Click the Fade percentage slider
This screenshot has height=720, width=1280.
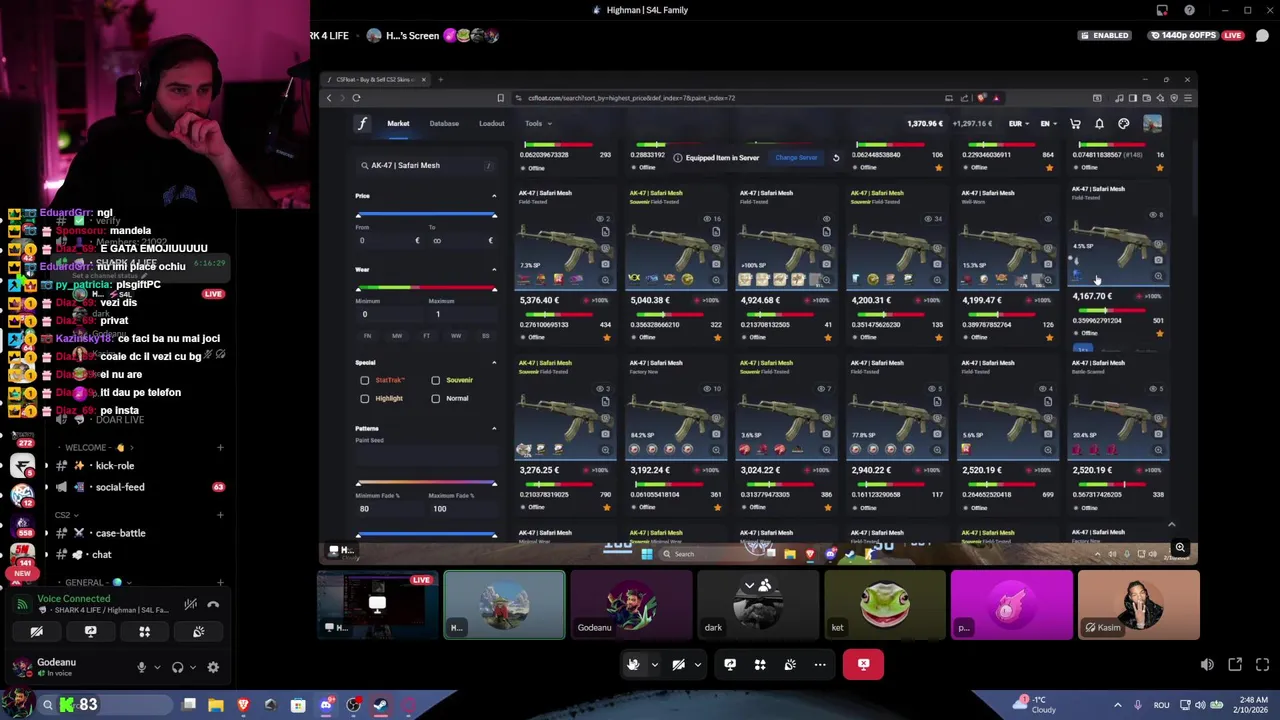pos(426,484)
